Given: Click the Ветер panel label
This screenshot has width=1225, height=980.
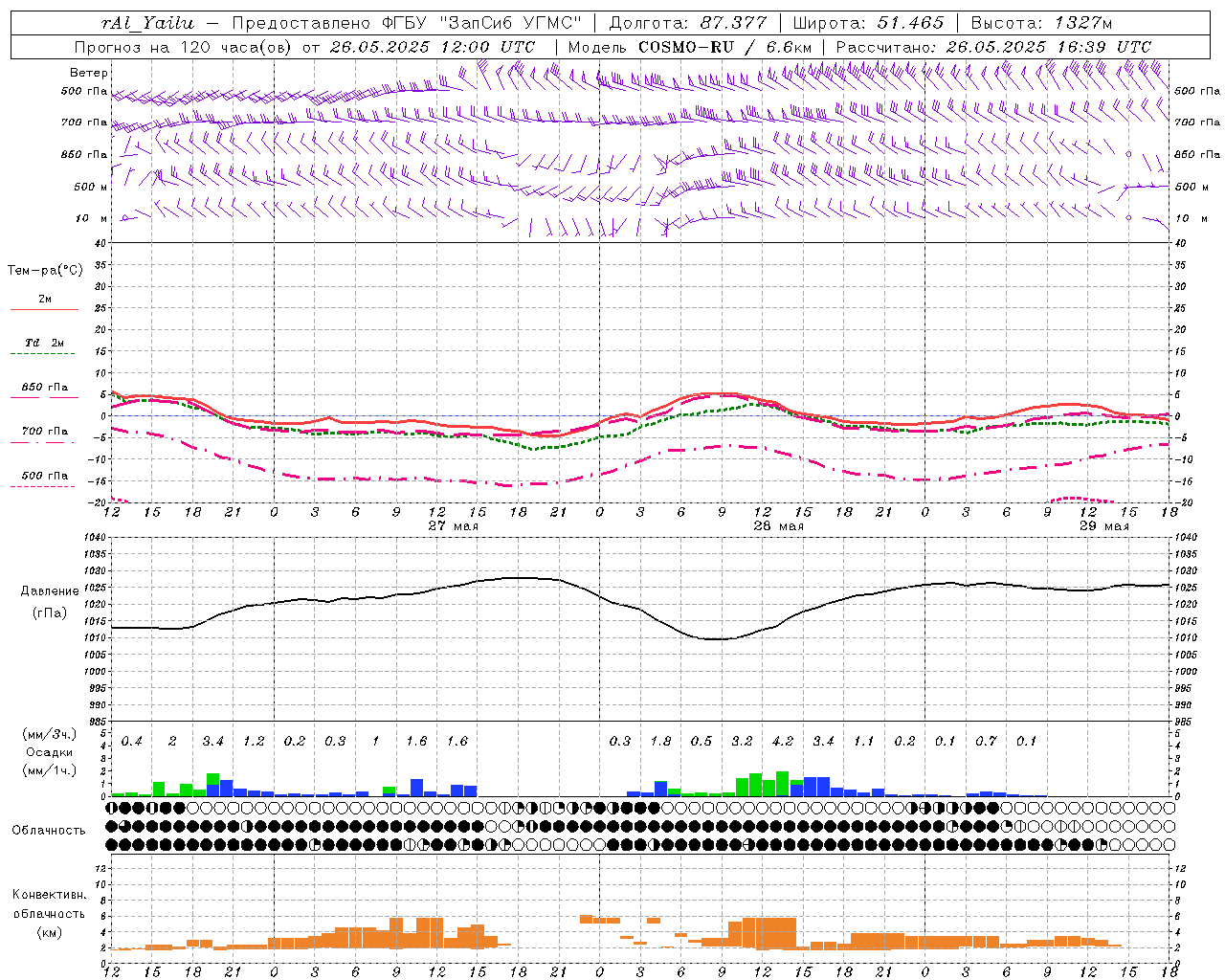Looking at the screenshot, I should coord(89,73).
